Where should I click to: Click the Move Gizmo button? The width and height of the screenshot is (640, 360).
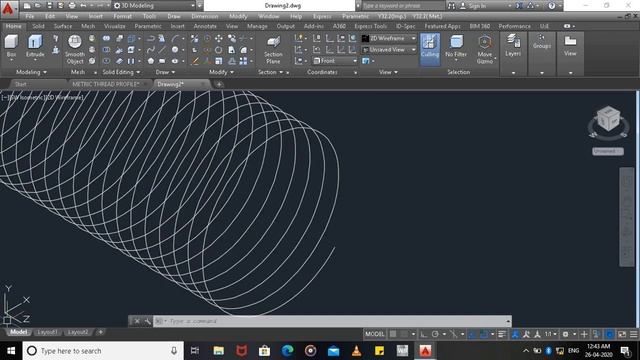484,49
